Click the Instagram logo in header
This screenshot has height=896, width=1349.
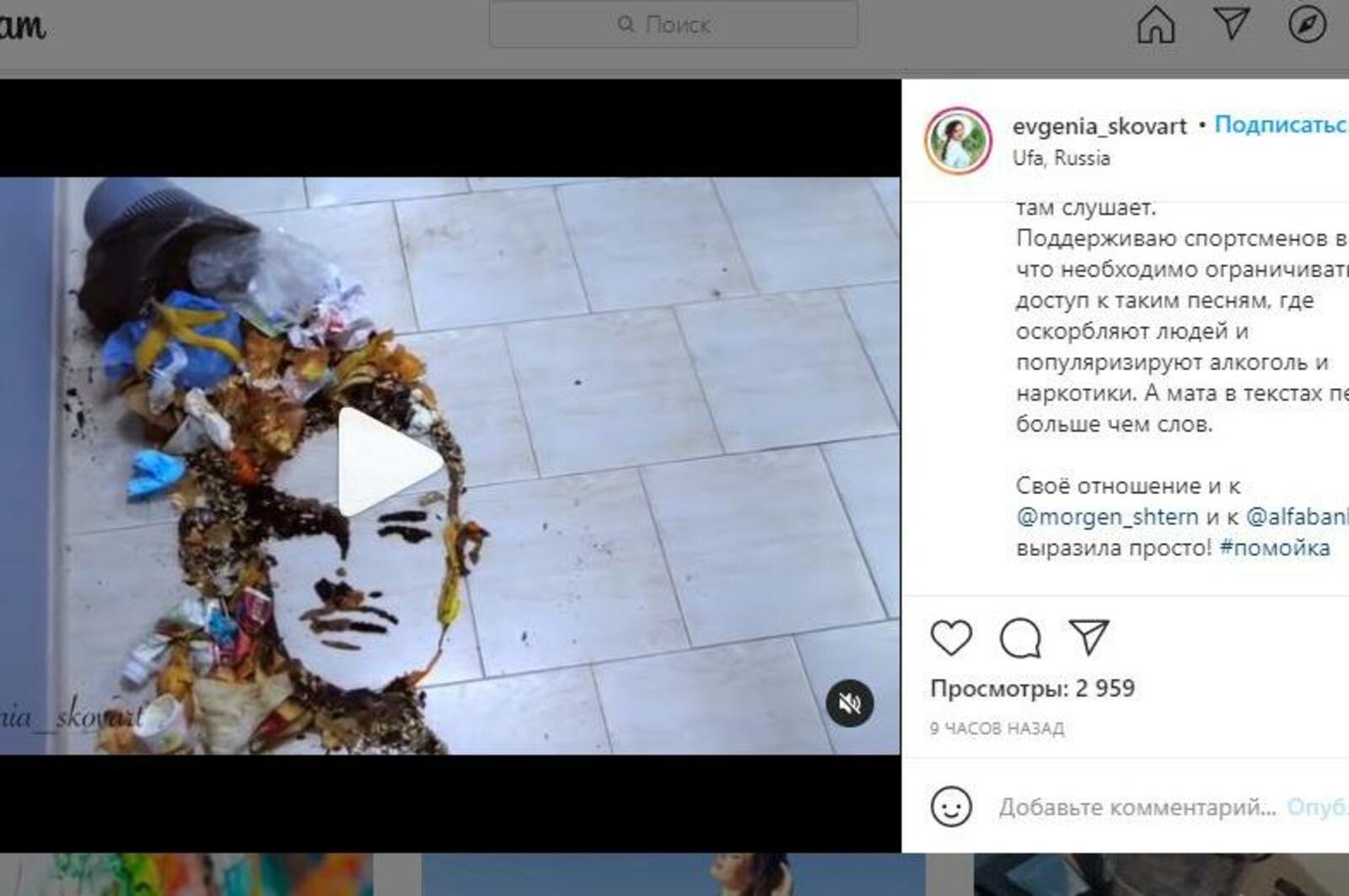22,26
